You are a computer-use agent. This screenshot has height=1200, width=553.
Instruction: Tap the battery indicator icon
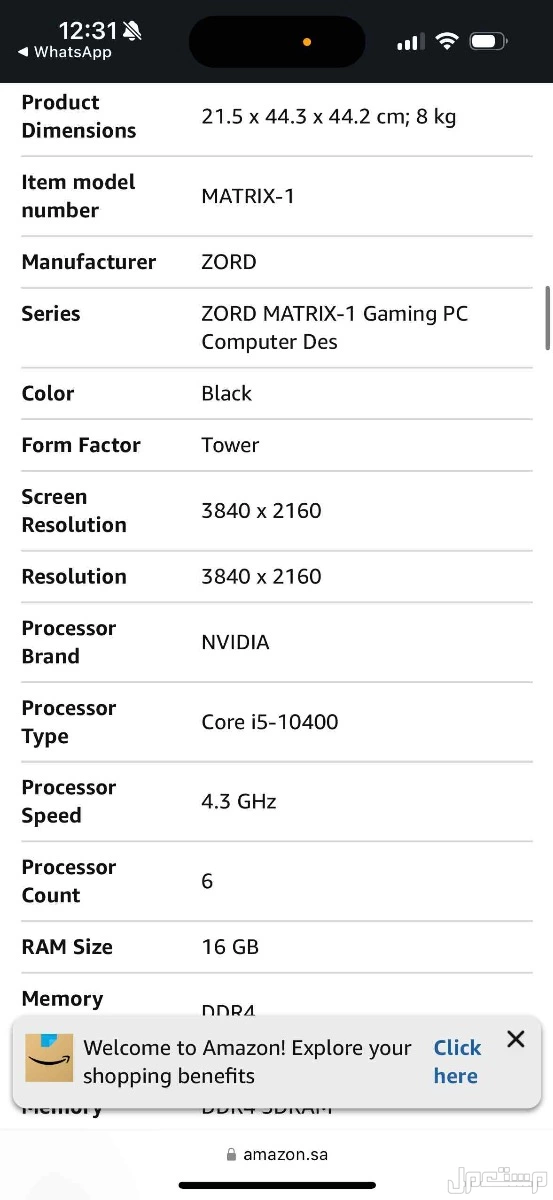(488, 42)
